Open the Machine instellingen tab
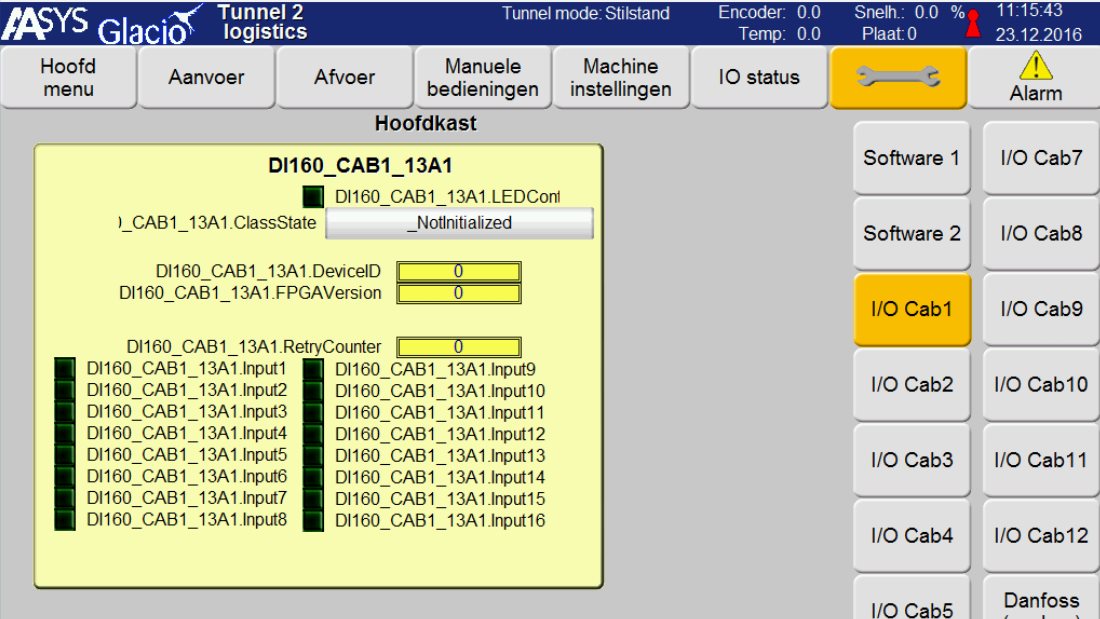The height and width of the screenshot is (619, 1100). coord(620,78)
